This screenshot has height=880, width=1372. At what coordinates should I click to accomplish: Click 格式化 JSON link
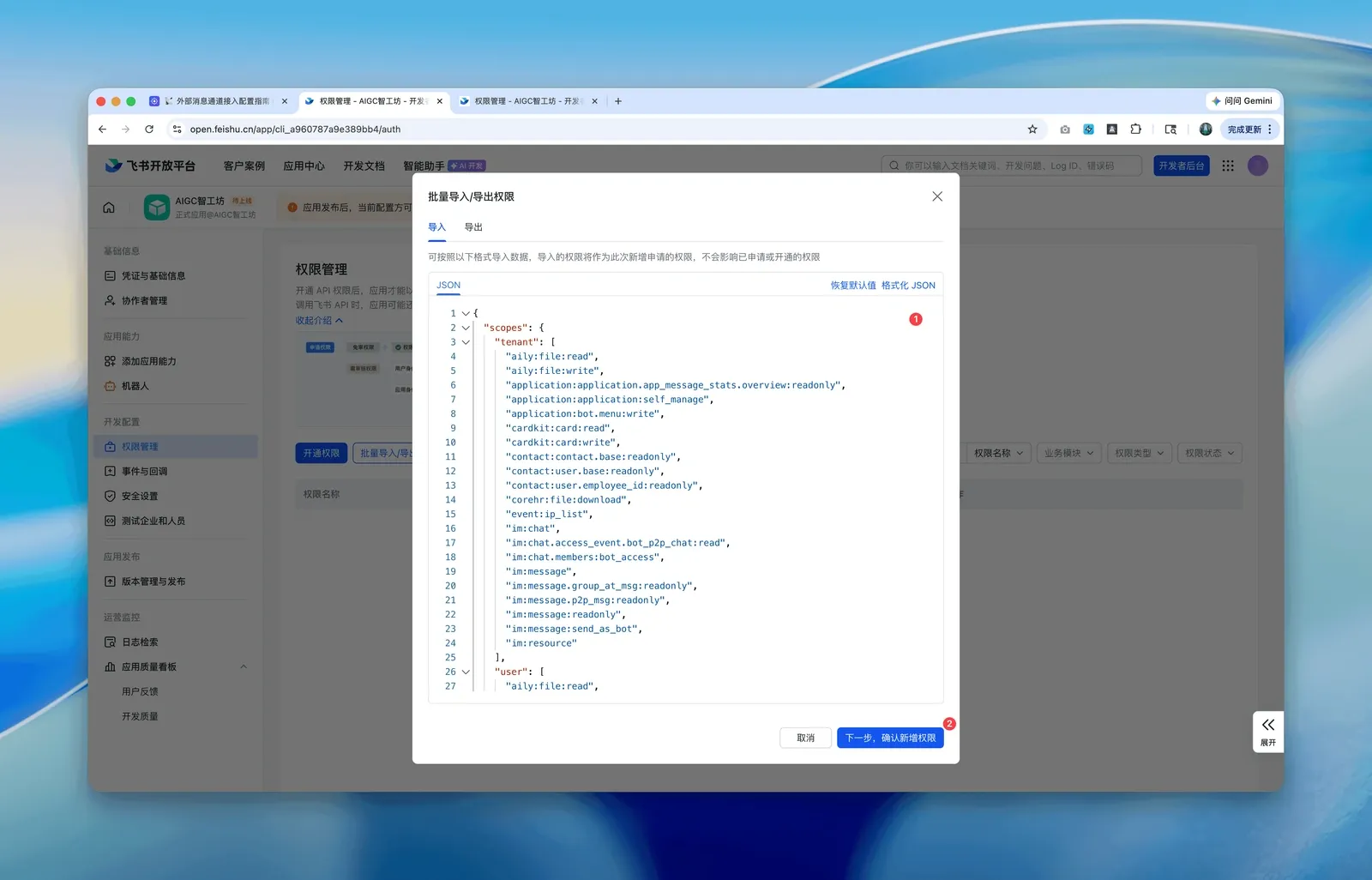pos(908,286)
